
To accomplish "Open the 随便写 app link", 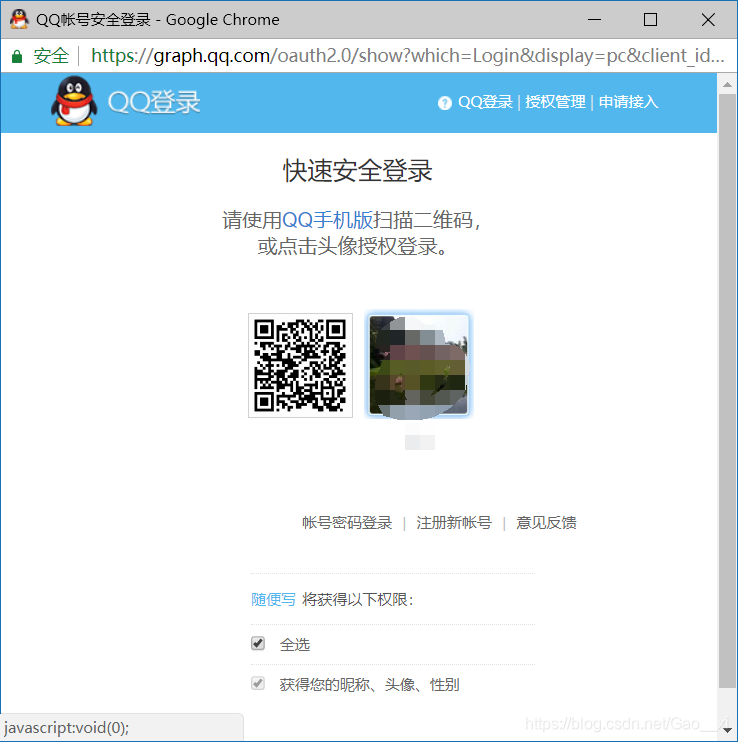I will (x=273, y=600).
